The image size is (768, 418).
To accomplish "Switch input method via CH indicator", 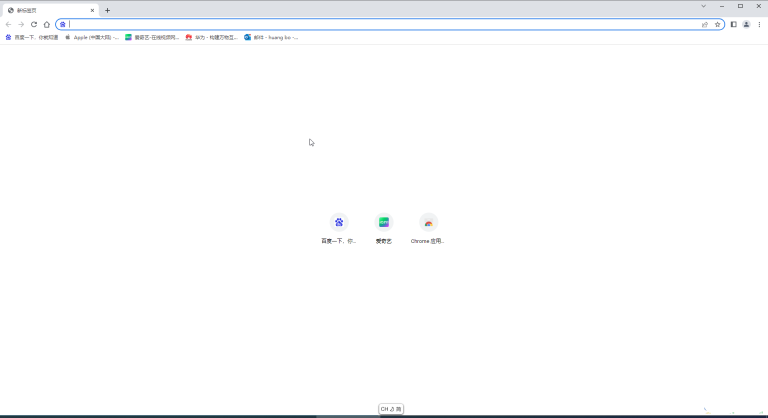I will click(391, 409).
